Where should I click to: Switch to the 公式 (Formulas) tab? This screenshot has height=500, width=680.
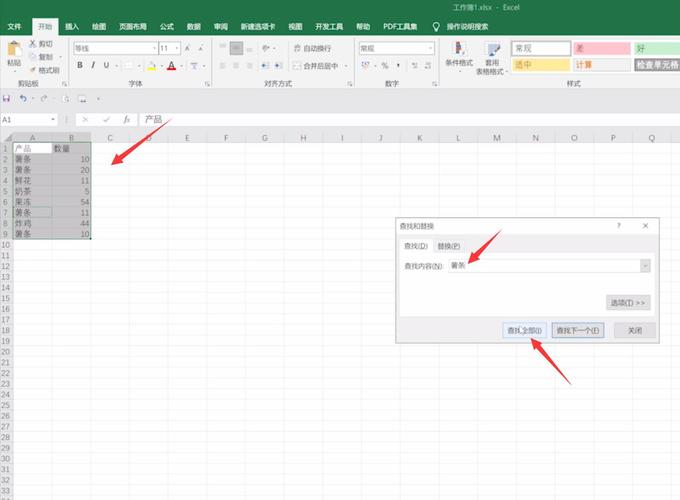point(167,26)
